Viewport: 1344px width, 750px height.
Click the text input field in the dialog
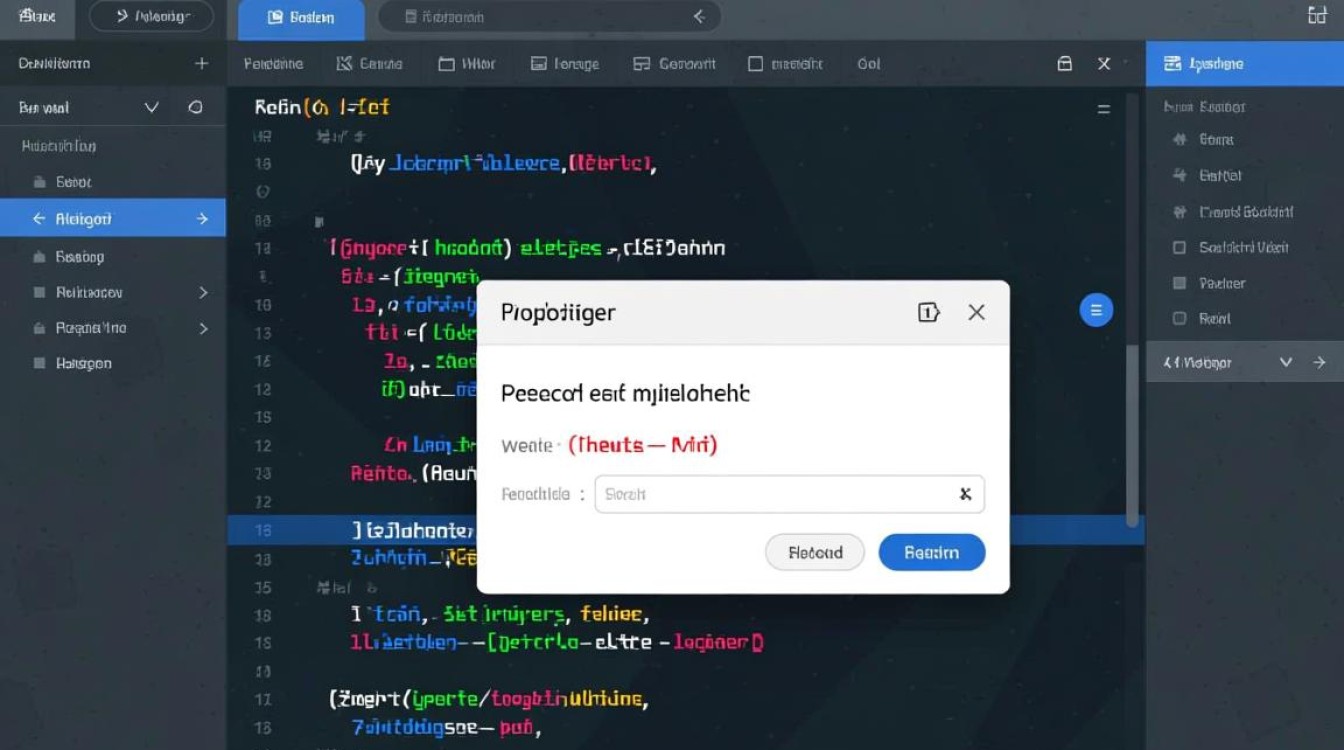(775, 494)
